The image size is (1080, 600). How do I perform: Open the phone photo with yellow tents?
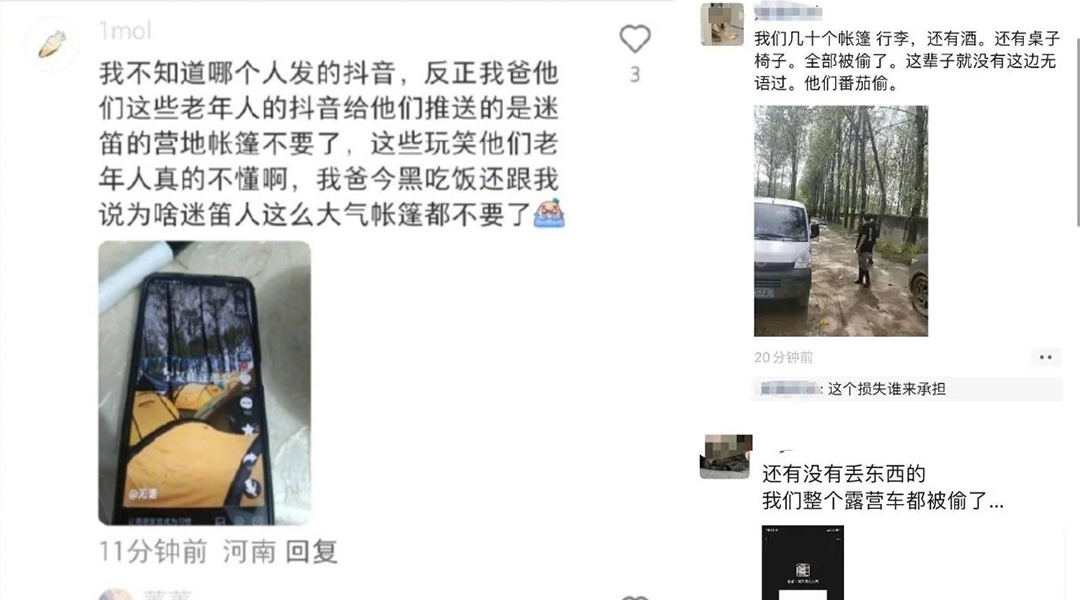click(x=205, y=383)
